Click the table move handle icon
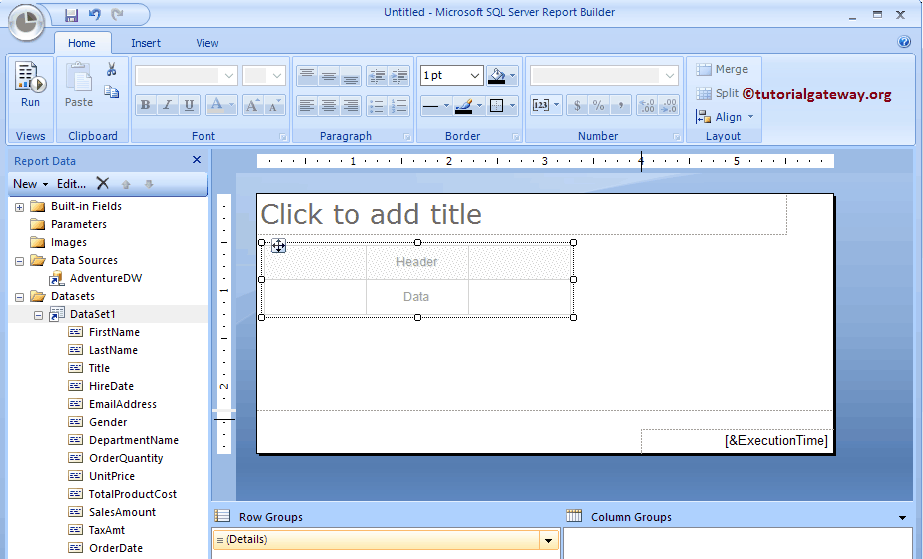The width and height of the screenshot is (923, 559). point(278,246)
